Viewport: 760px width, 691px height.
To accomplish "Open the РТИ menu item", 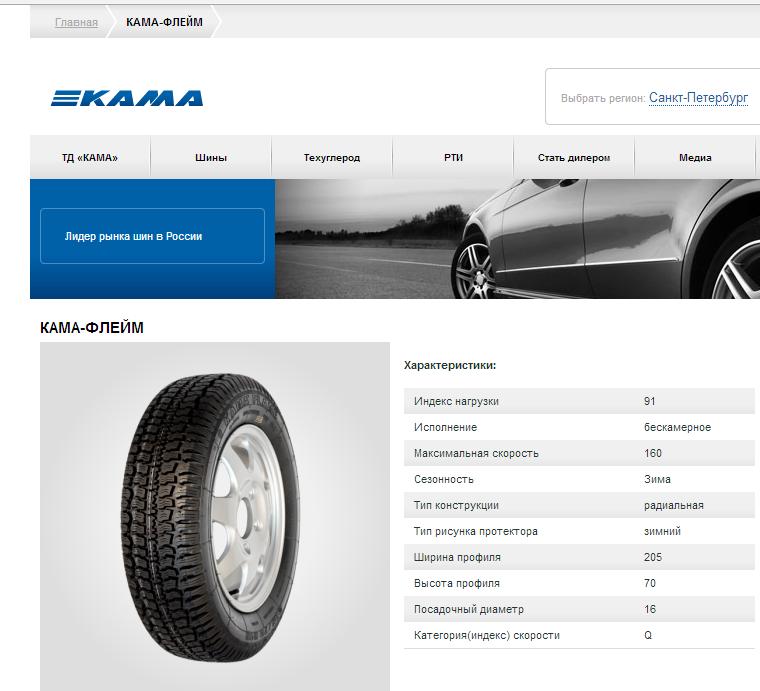I will pos(453,157).
